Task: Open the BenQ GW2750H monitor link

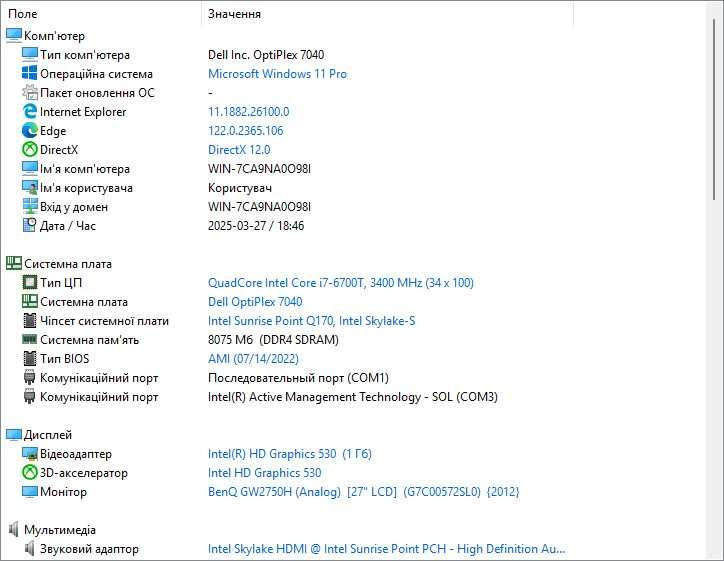Action: tap(364, 491)
